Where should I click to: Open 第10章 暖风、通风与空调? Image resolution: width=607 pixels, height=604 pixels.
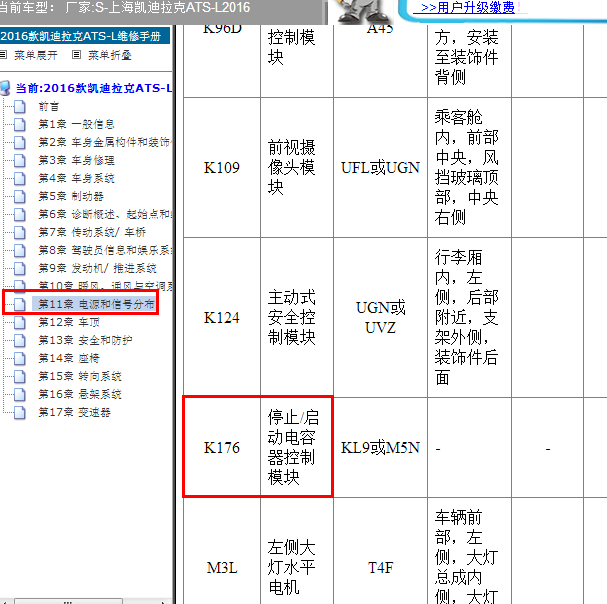click(x=105, y=286)
